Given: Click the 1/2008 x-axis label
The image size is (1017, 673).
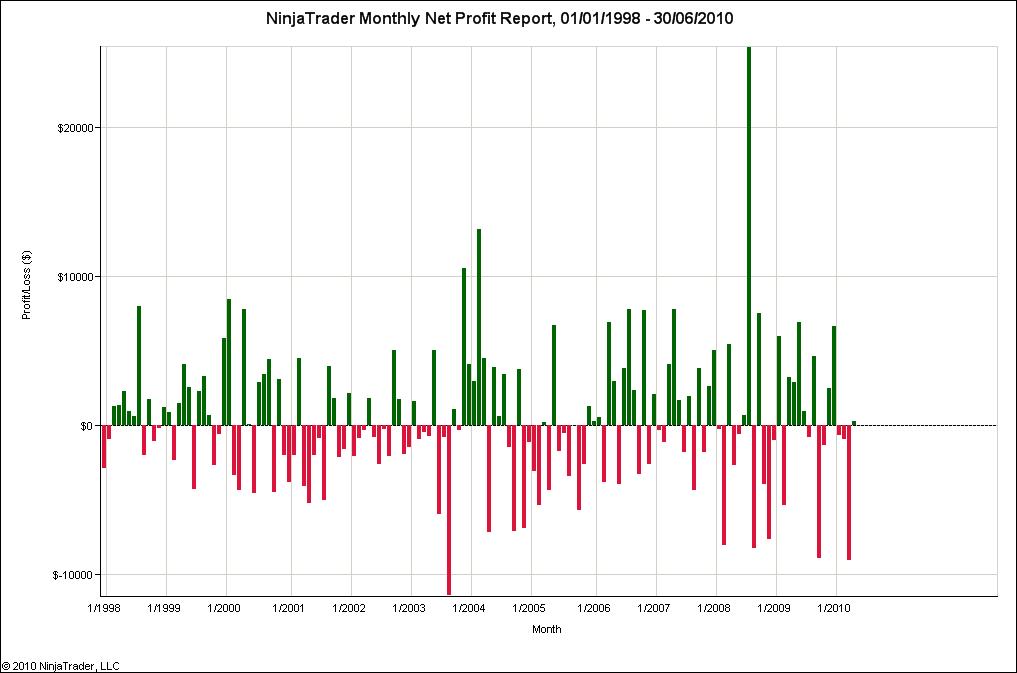Looking at the screenshot, I should [713, 608].
